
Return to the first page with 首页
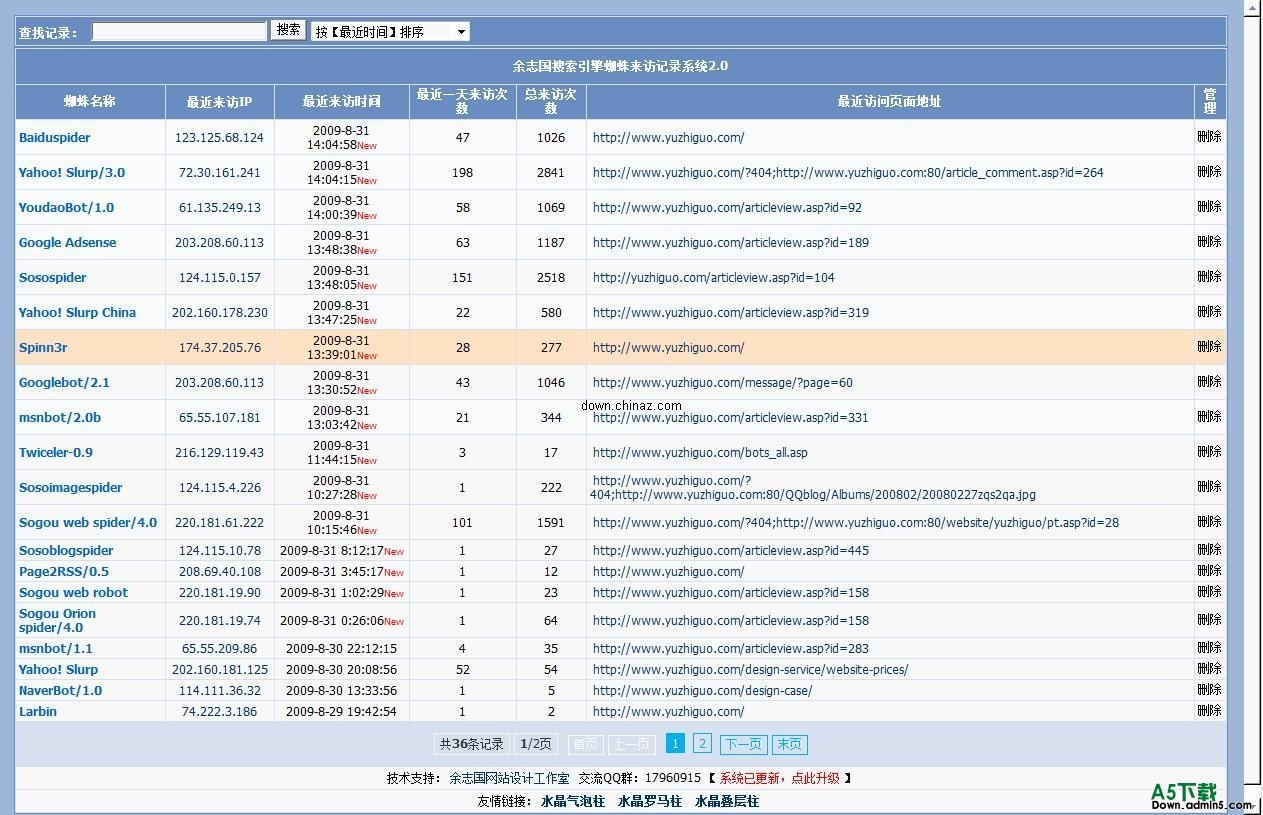(x=585, y=743)
